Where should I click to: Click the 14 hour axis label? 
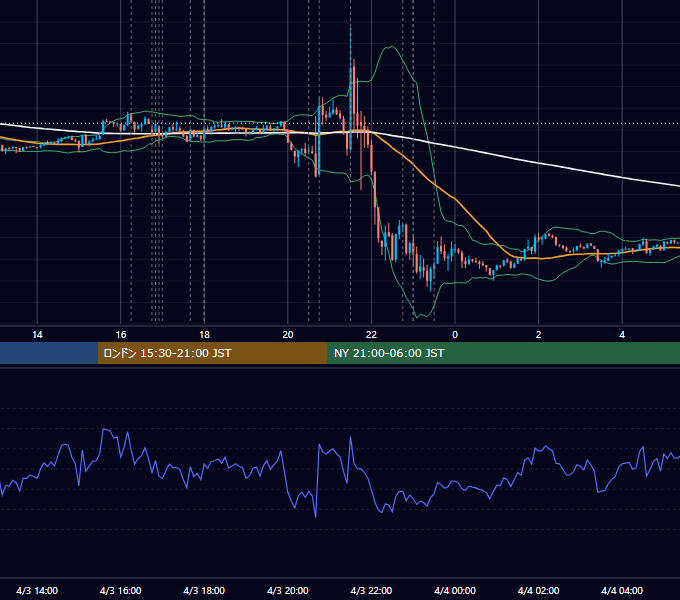37,335
